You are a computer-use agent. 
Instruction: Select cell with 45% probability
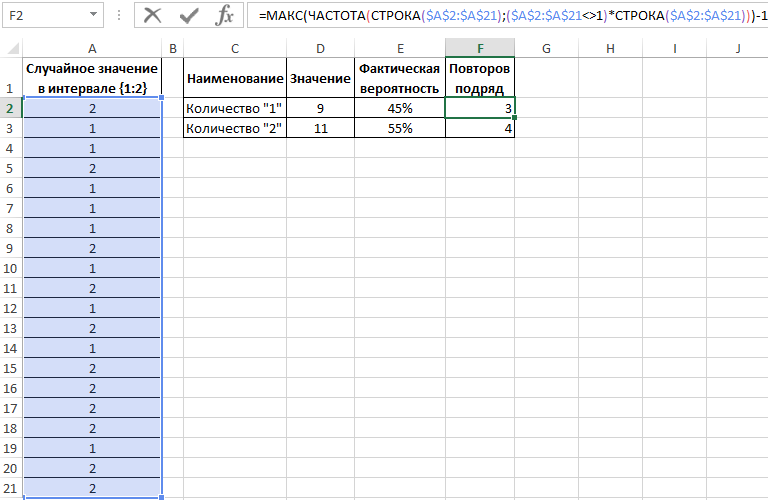coord(400,108)
